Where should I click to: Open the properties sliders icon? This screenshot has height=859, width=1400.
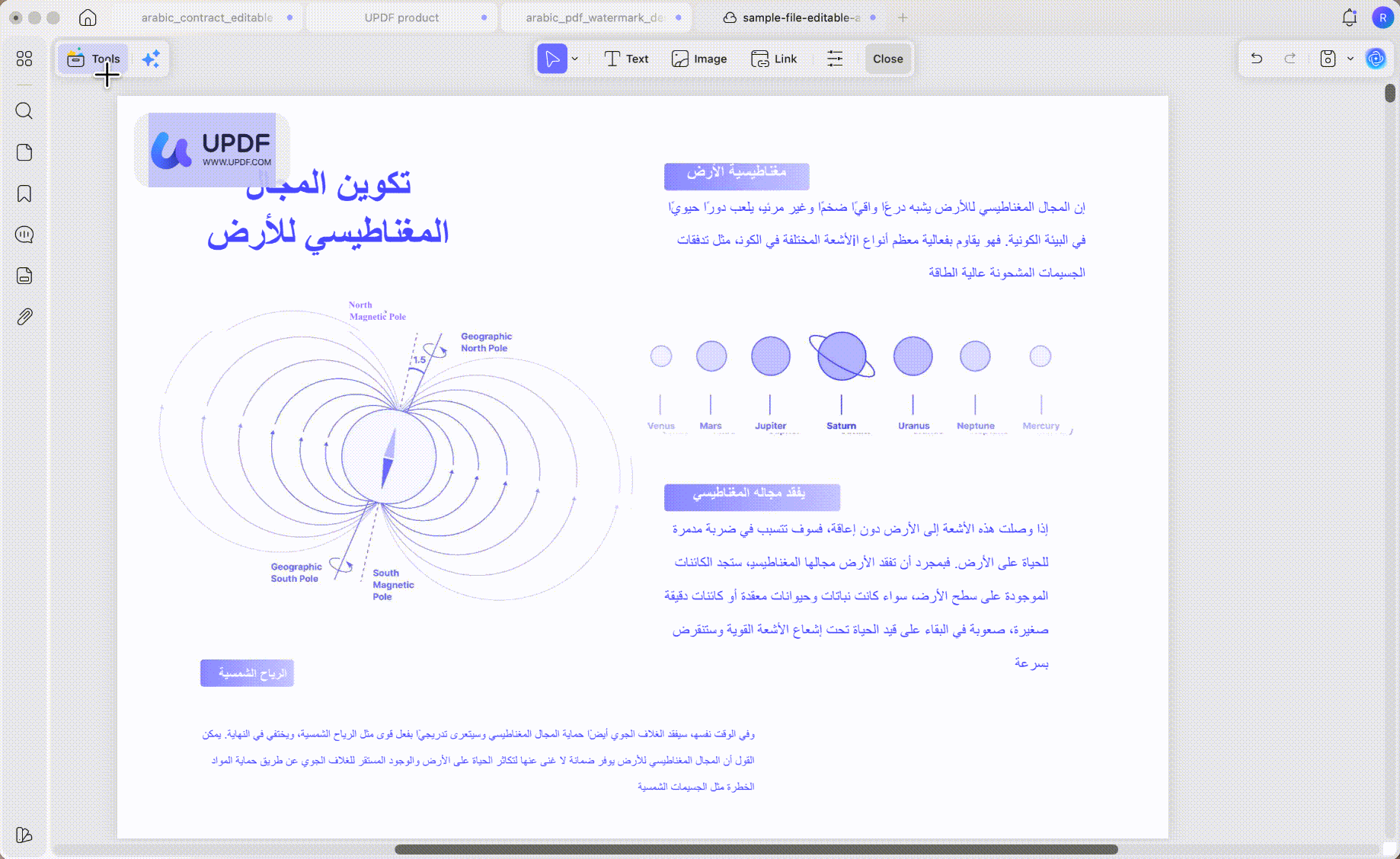click(x=835, y=59)
